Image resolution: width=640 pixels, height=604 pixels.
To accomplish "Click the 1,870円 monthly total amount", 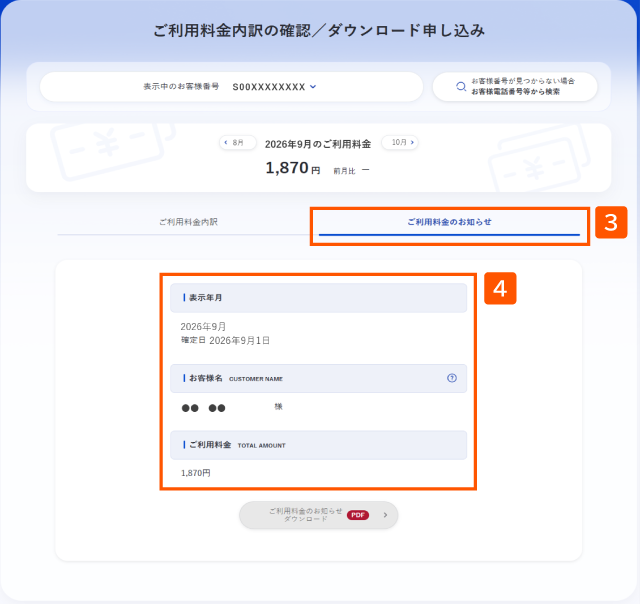I will (x=293, y=168).
